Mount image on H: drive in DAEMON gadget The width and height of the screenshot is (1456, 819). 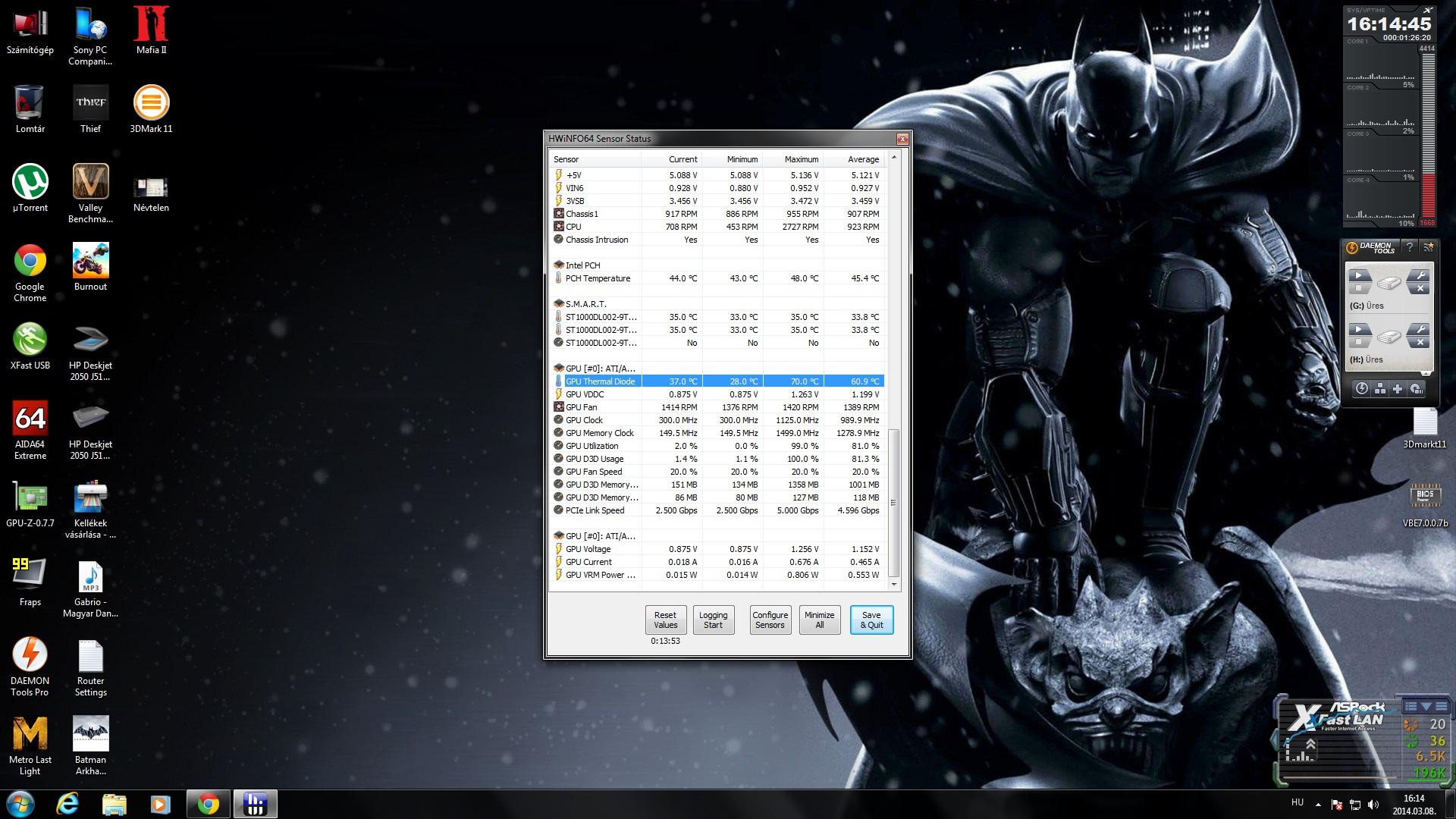tap(1359, 329)
